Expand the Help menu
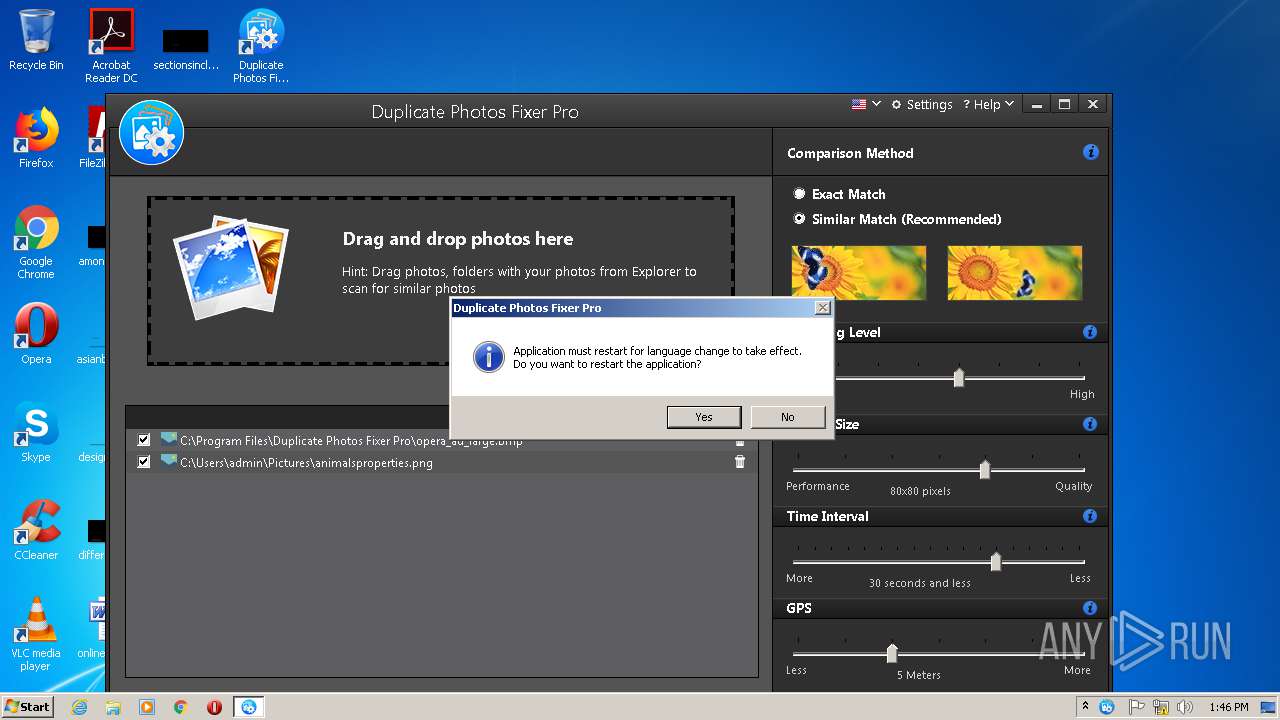Screen dimensions: 1280x720 point(988,104)
